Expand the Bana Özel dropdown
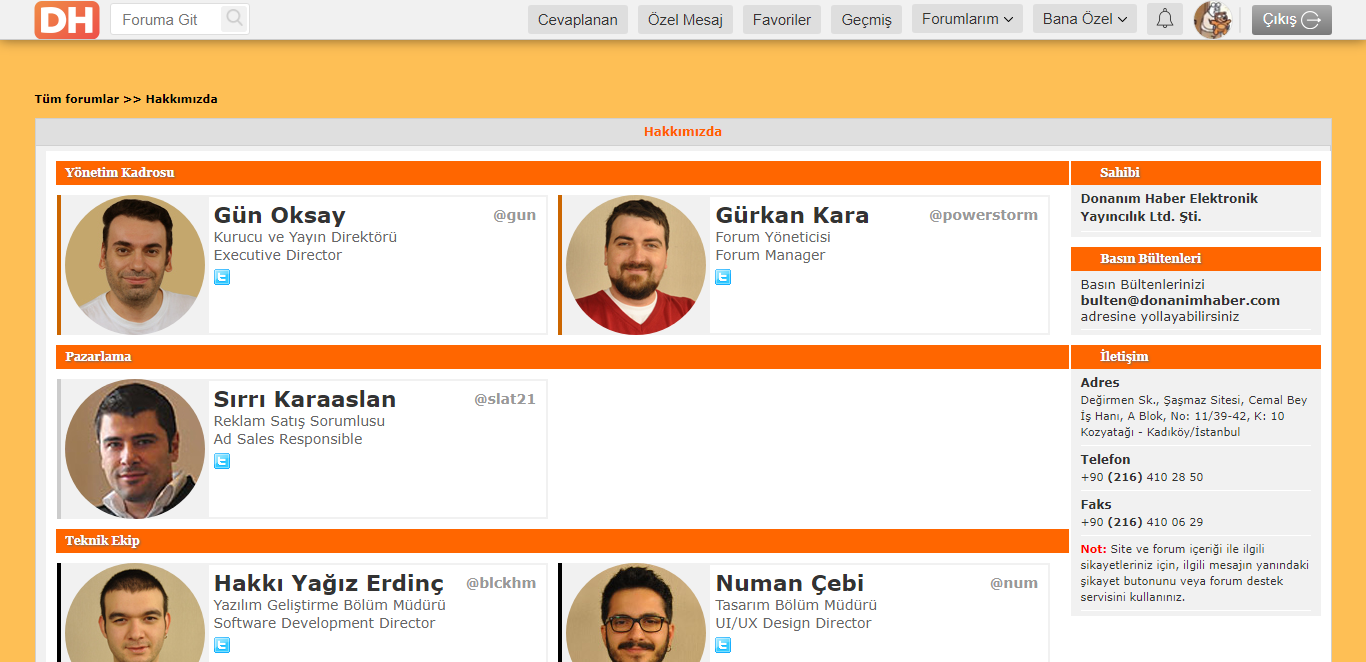The image size is (1366, 662). tap(1084, 19)
